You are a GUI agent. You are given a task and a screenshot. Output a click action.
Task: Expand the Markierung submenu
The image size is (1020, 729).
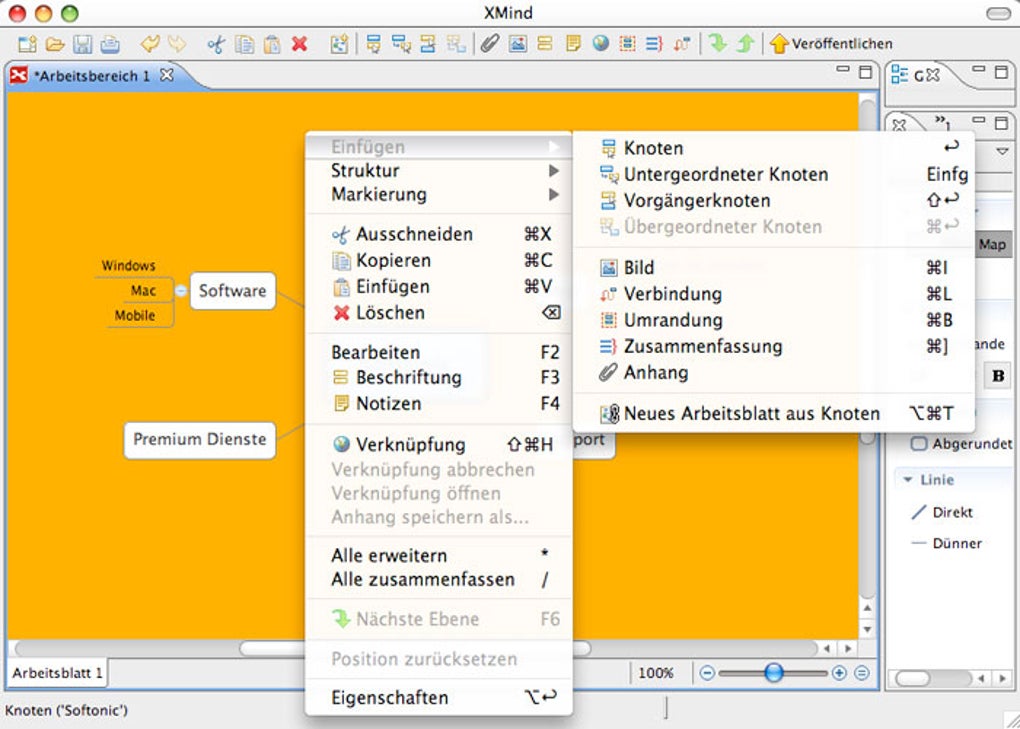point(438,194)
